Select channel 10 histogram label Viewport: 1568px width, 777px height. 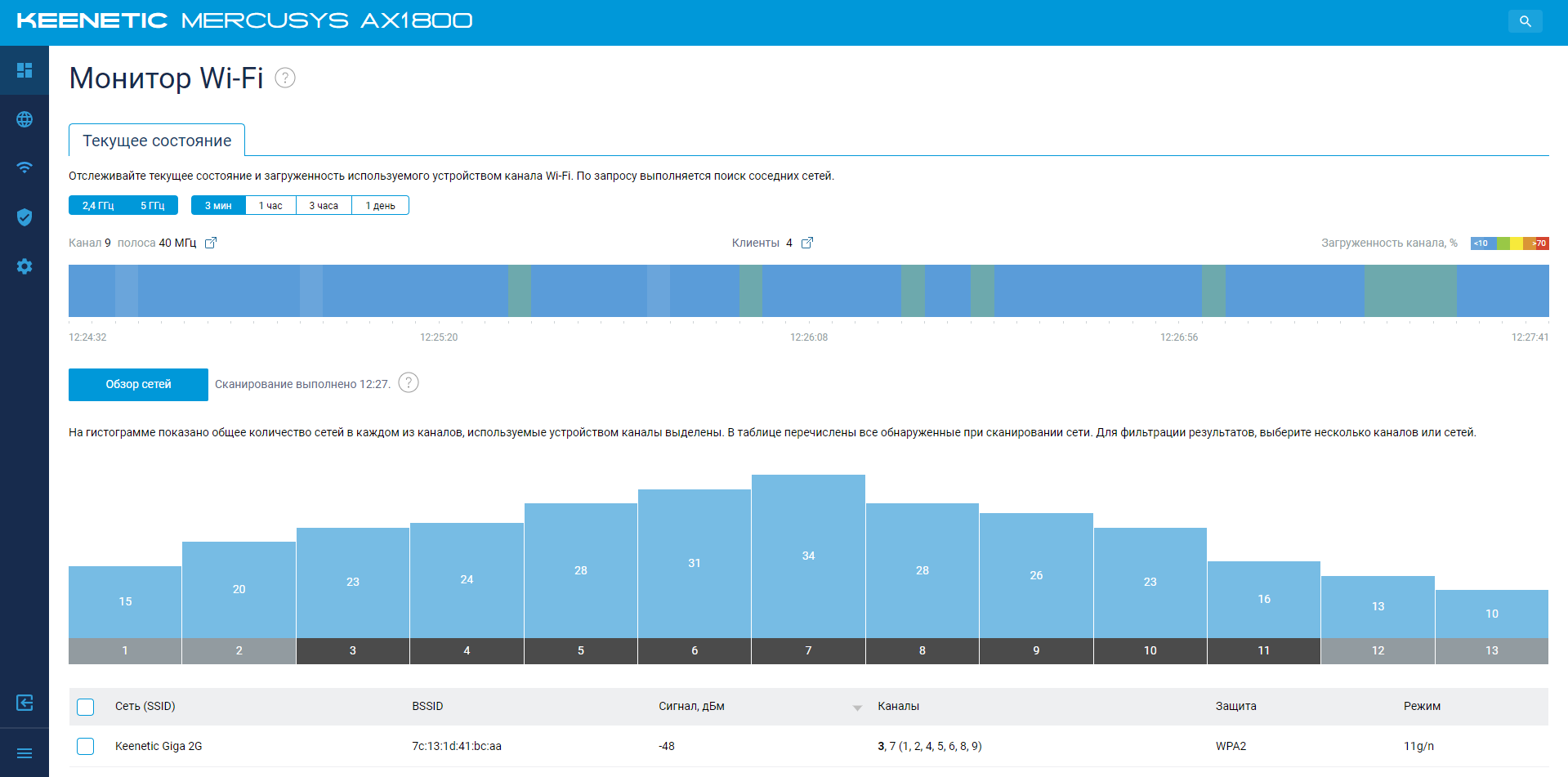point(1150,650)
